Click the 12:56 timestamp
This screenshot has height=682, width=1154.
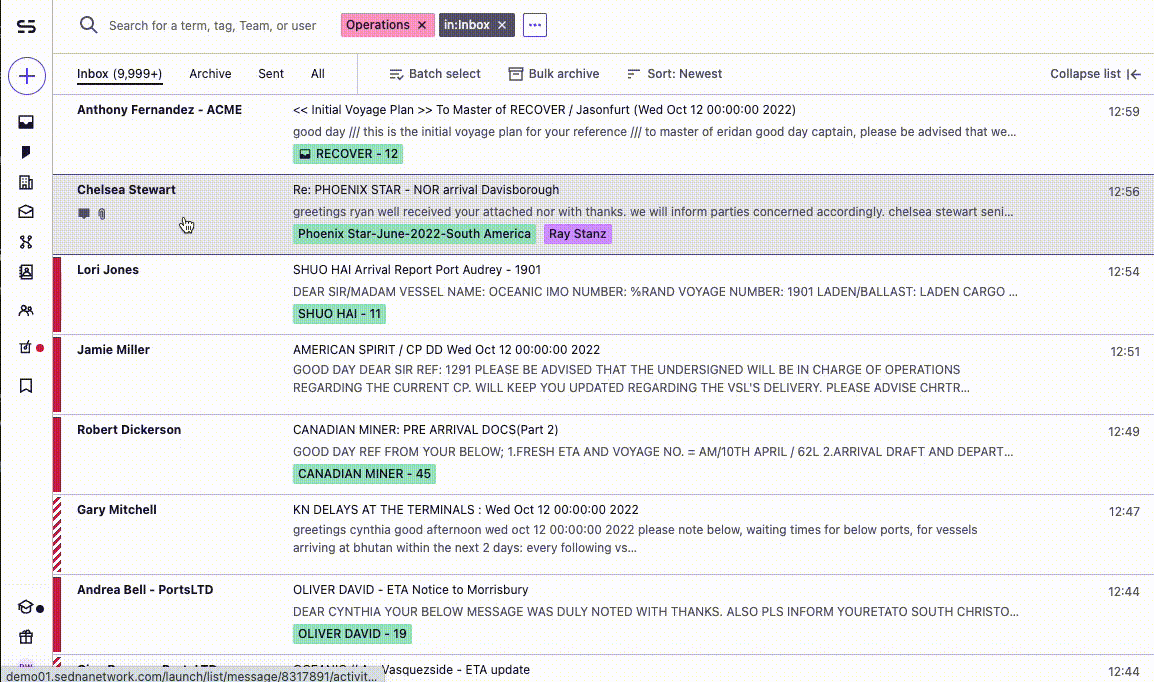pos(1124,192)
